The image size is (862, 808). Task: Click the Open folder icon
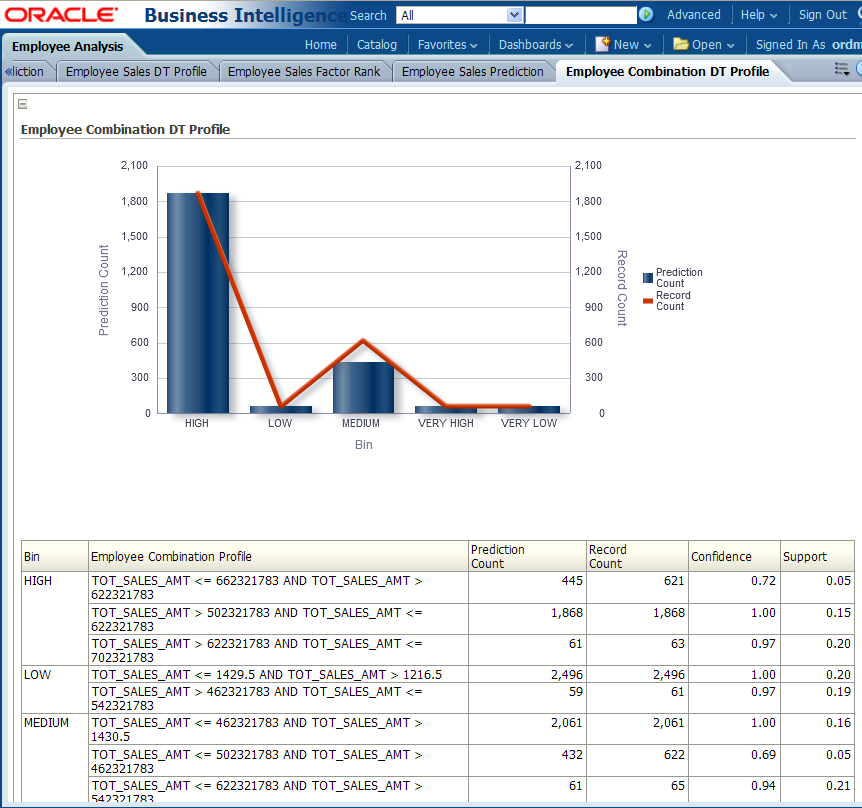pos(680,44)
